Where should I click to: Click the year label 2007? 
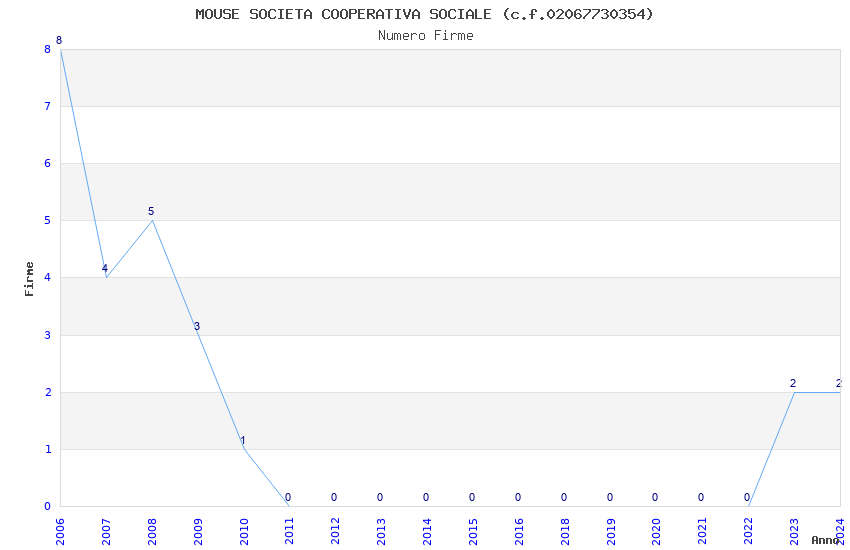(106, 531)
